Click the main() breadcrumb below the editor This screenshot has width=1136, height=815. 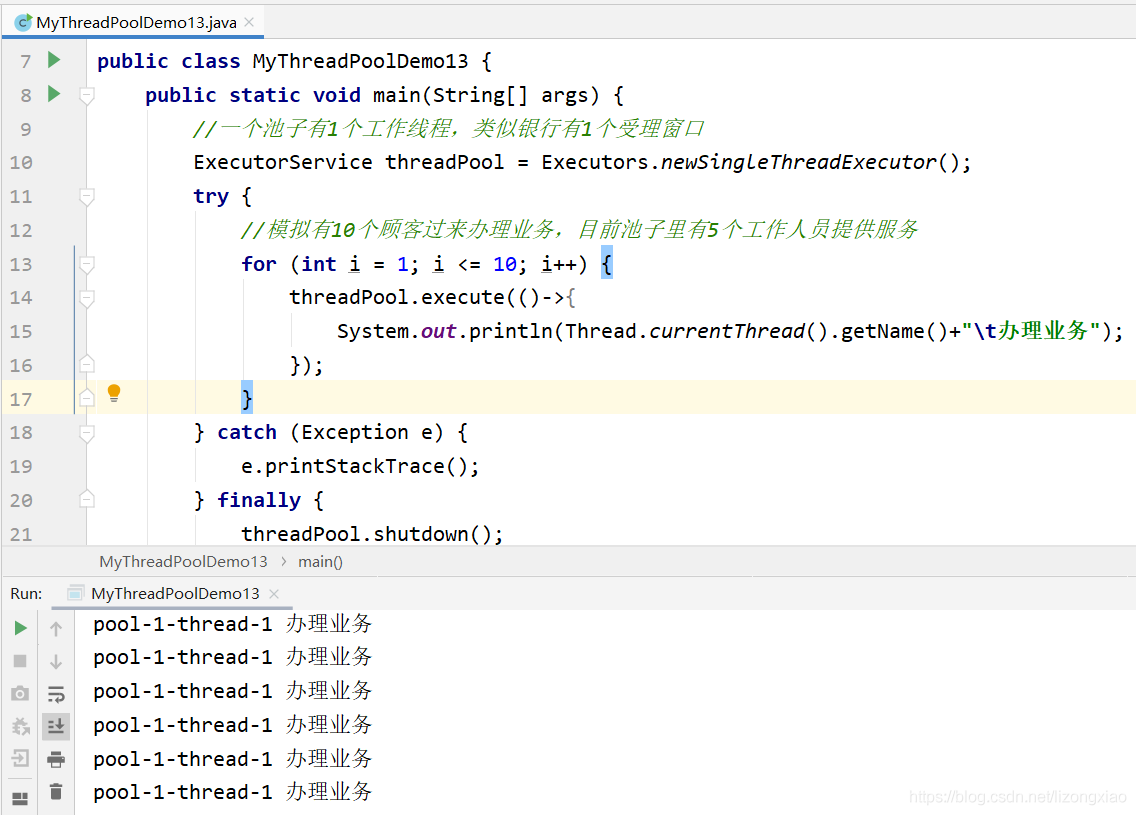320,562
